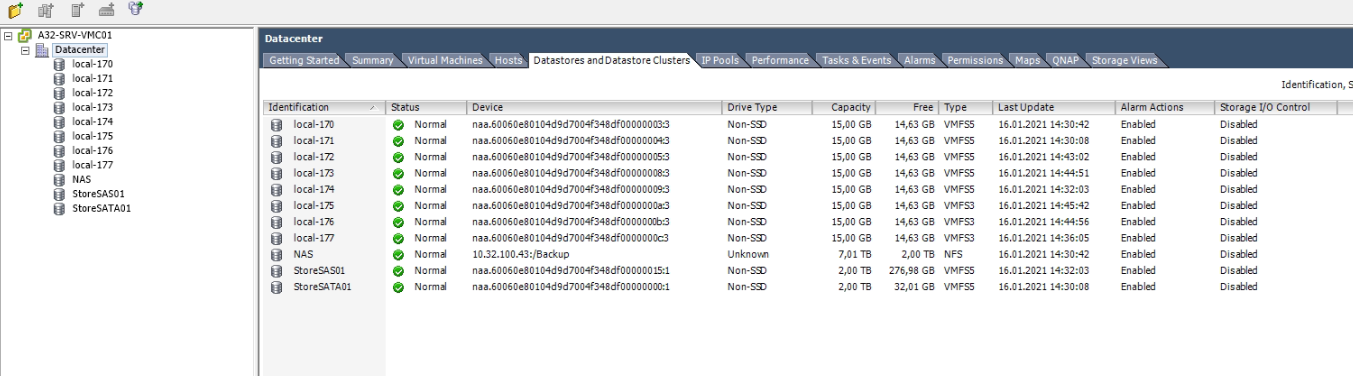Sort by the Free column header
This screenshot has width=1353, height=376.
click(x=908, y=107)
